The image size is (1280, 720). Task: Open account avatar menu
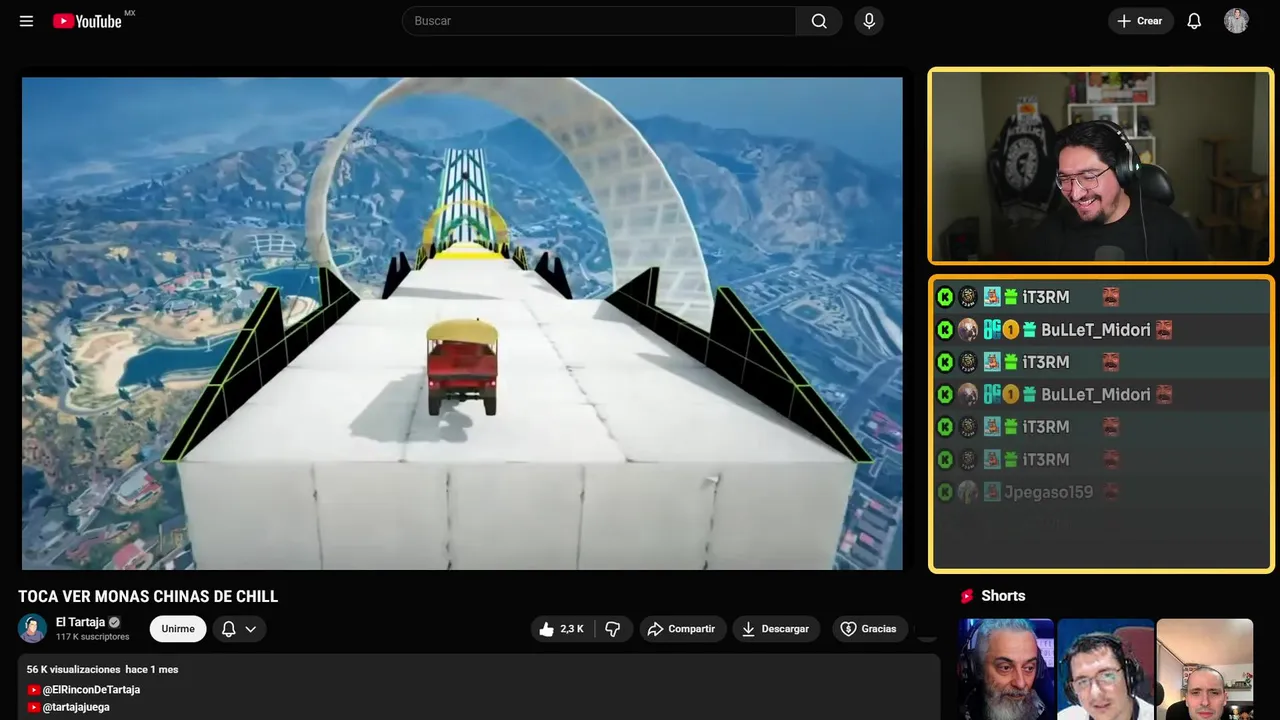(x=1236, y=21)
